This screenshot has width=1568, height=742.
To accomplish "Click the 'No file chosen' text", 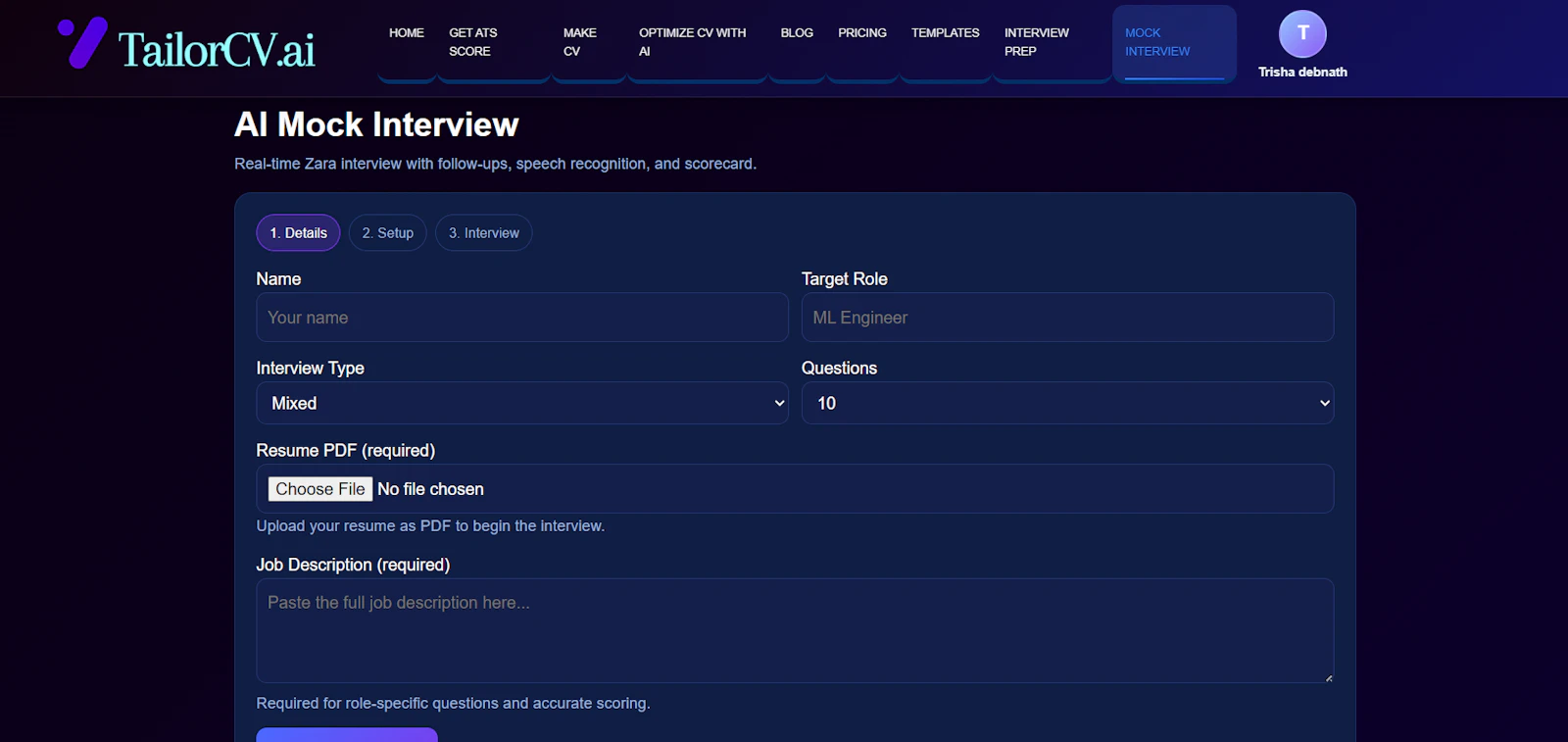I will (430, 489).
